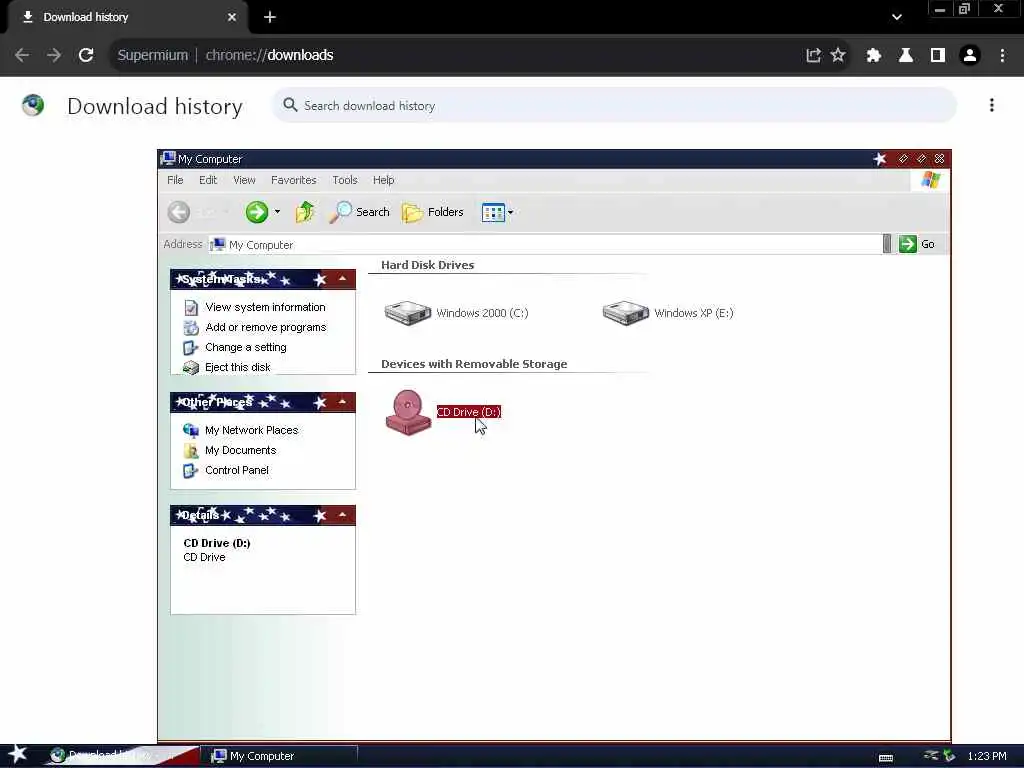The image size is (1024, 768).
Task: Collapse the System Tasks panel
Action: coord(342,280)
